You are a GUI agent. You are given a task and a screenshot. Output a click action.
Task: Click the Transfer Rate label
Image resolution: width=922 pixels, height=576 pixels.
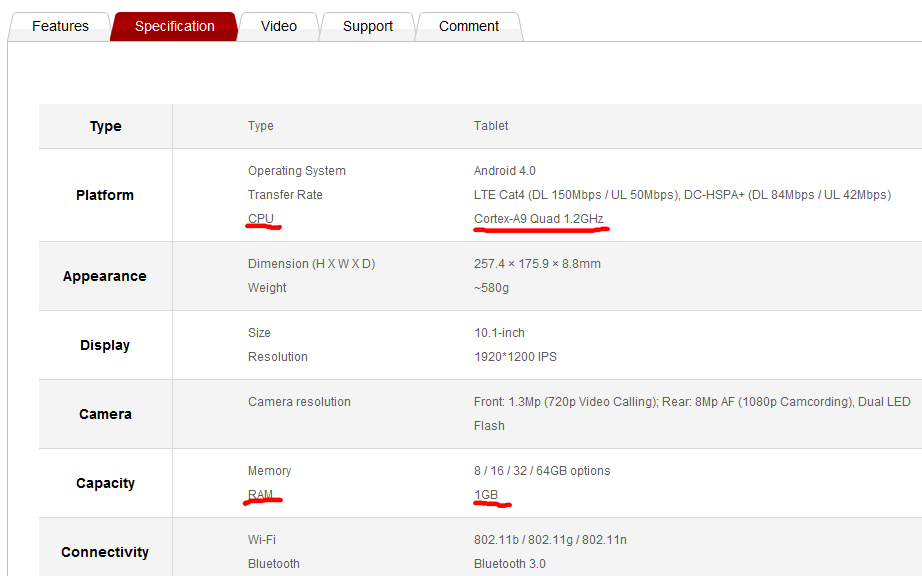(x=285, y=195)
